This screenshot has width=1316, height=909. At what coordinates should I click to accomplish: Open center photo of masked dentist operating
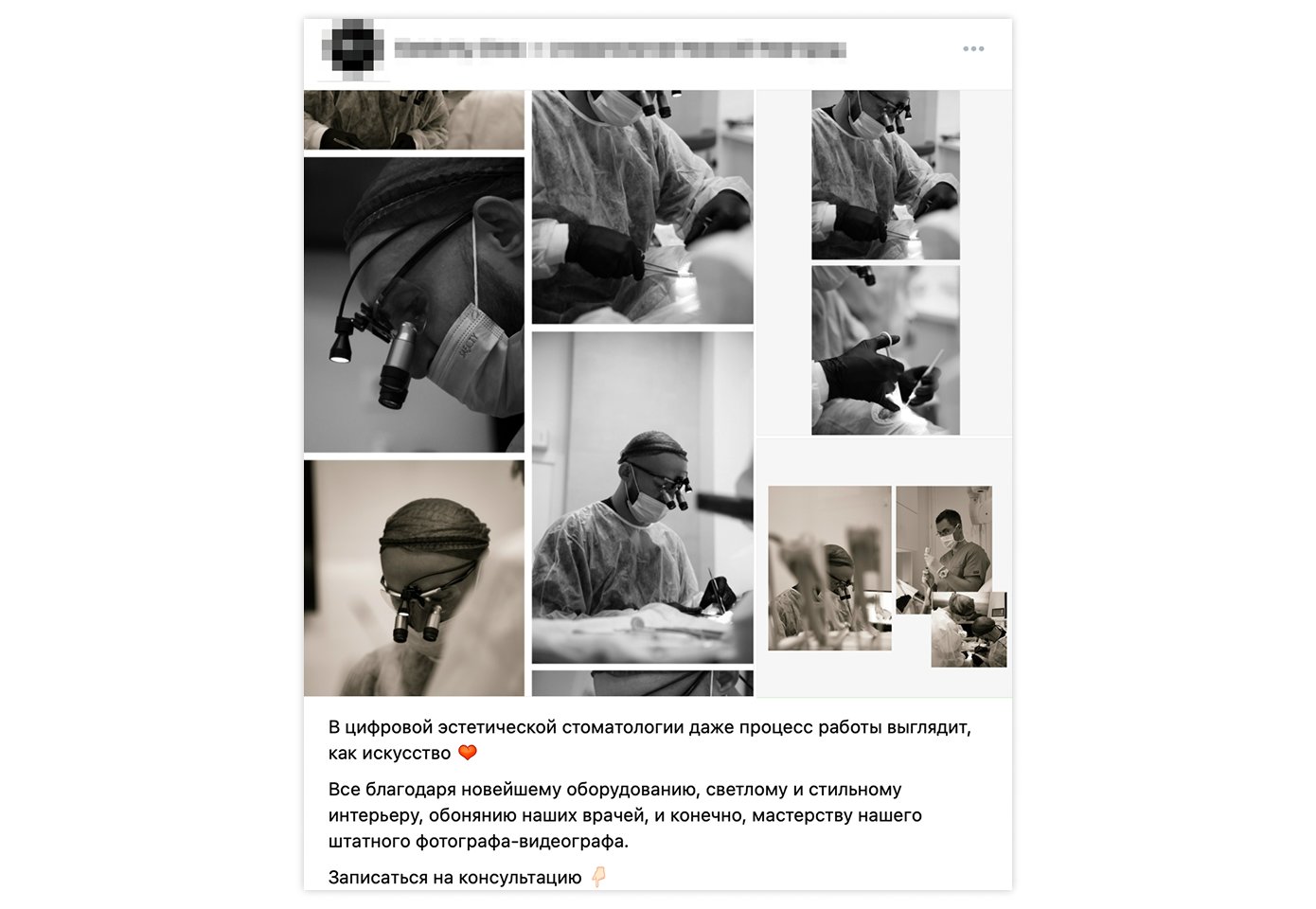tap(643, 497)
